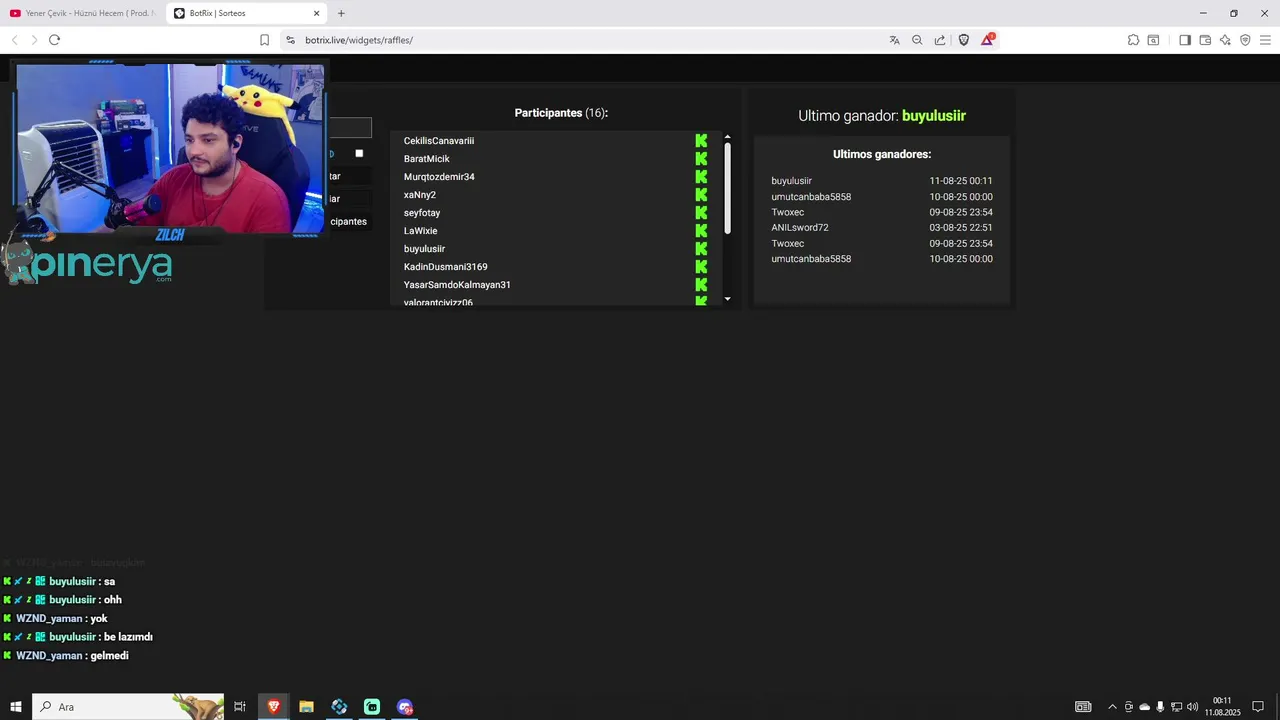Tick the small white checkbox in raffle settings

coord(359,153)
